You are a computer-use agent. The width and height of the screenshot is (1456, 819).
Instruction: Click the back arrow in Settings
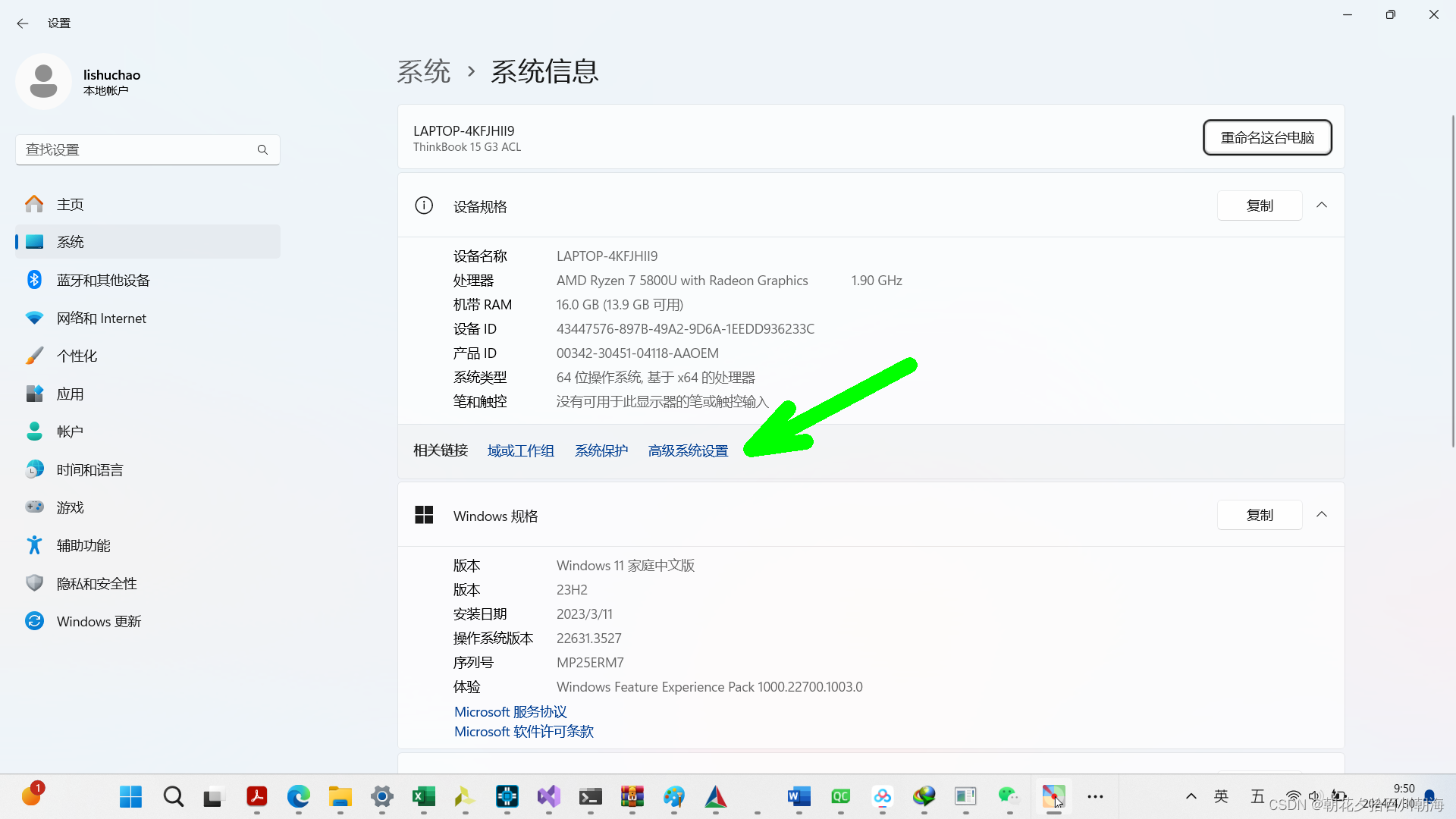click(x=23, y=24)
